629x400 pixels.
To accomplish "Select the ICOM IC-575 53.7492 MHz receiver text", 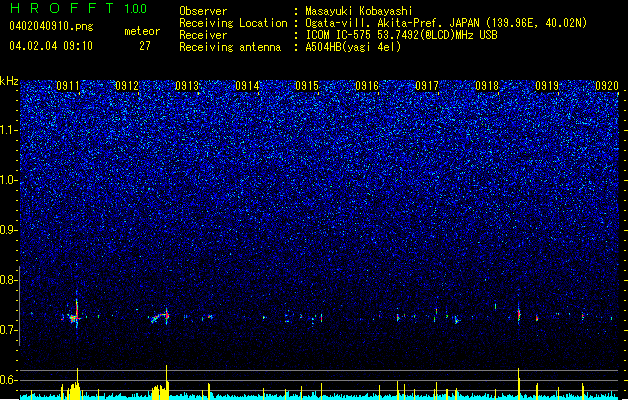I will 401,35.
